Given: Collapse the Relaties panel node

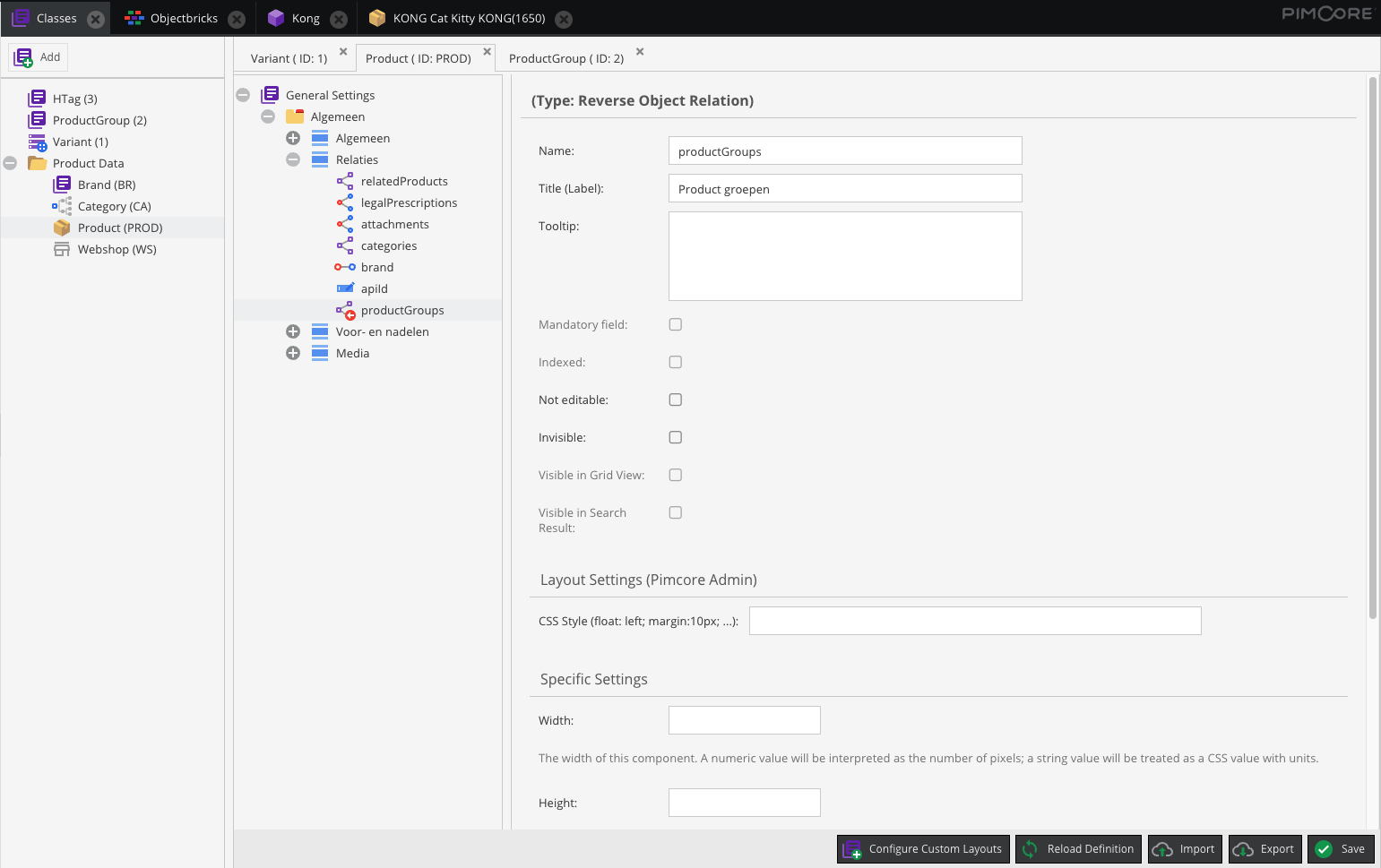Looking at the screenshot, I should click(x=293, y=159).
